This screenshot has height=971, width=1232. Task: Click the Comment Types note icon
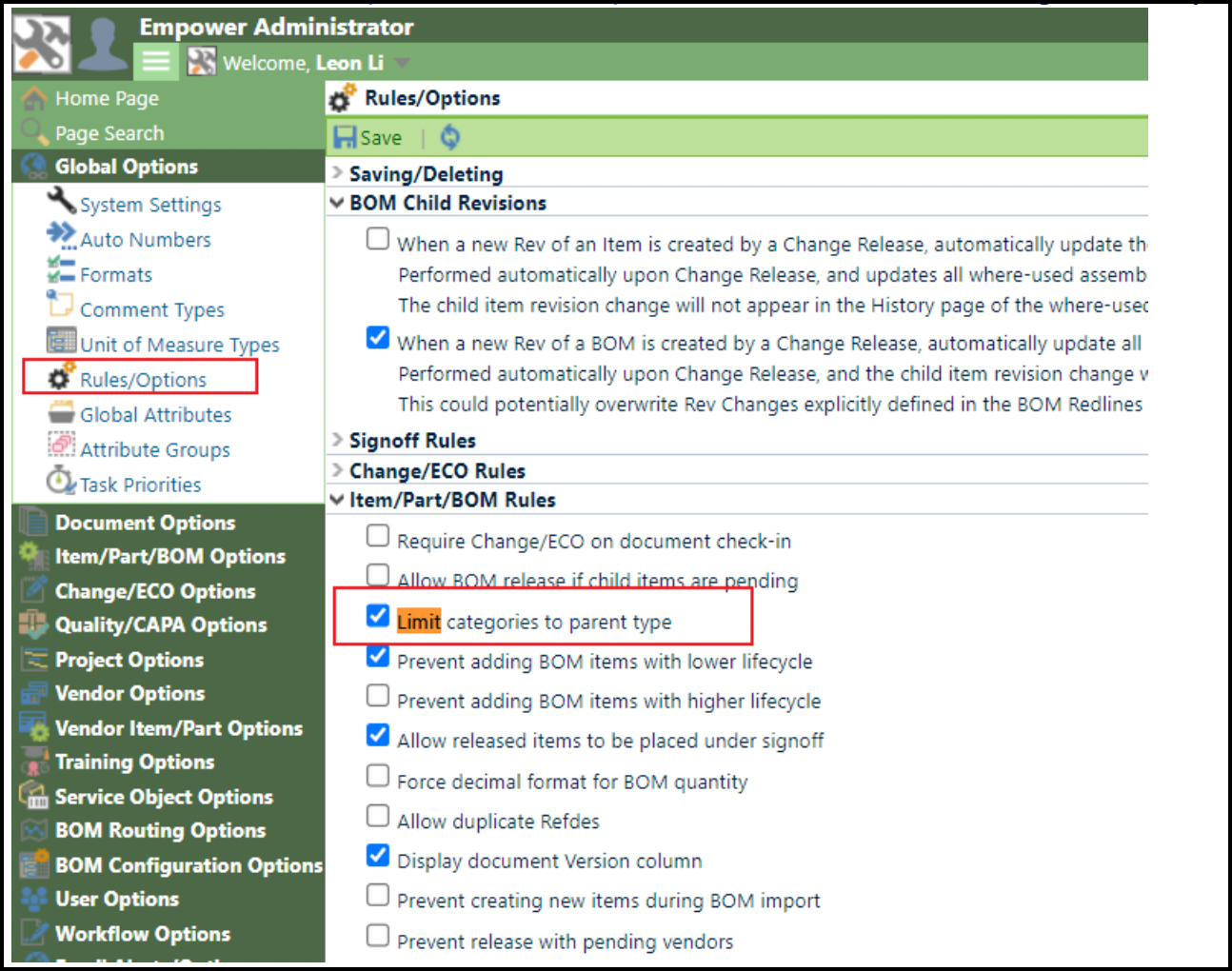(x=61, y=305)
